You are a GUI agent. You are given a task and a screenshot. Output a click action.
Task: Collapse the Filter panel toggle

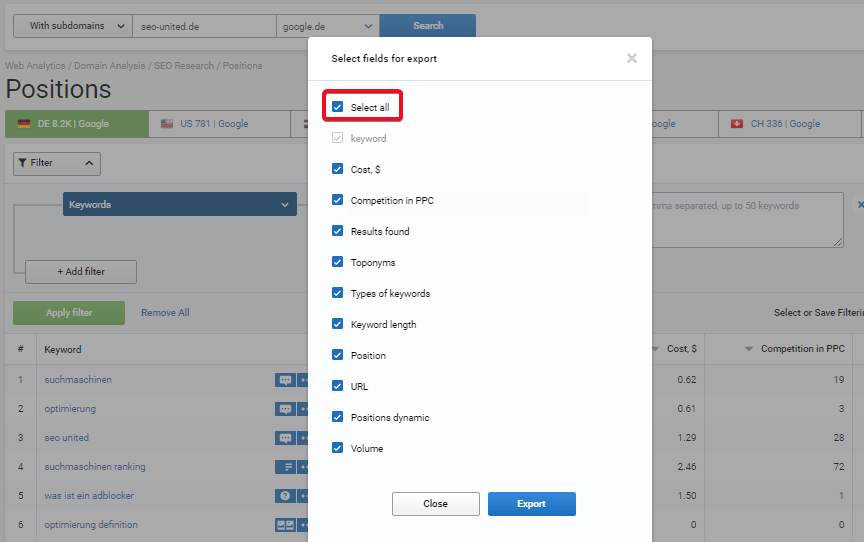click(x=57, y=164)
